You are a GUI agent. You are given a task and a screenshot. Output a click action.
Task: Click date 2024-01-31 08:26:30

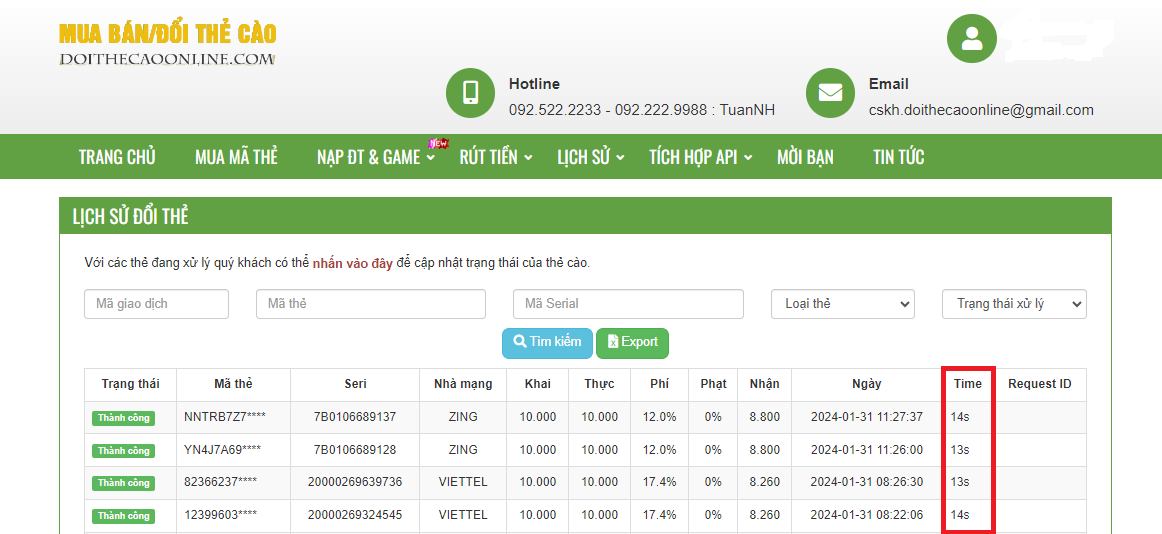click(866, 482)
